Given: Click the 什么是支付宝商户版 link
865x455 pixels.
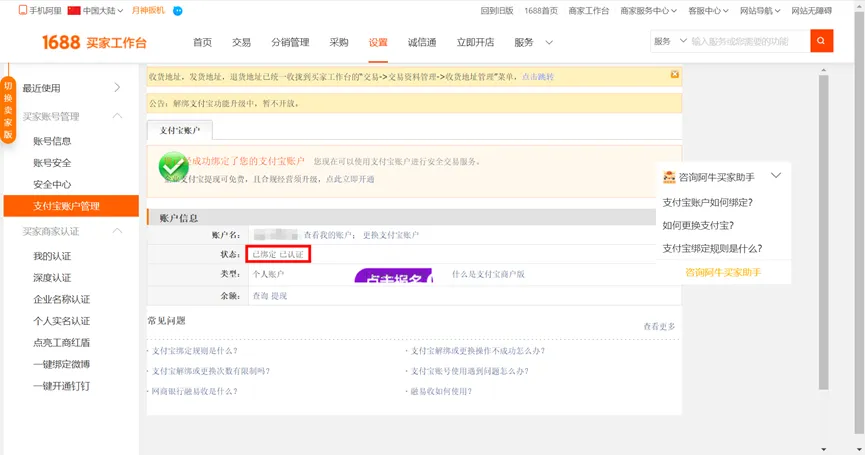Looking at the screenshot, I should (x=488, y=274).
